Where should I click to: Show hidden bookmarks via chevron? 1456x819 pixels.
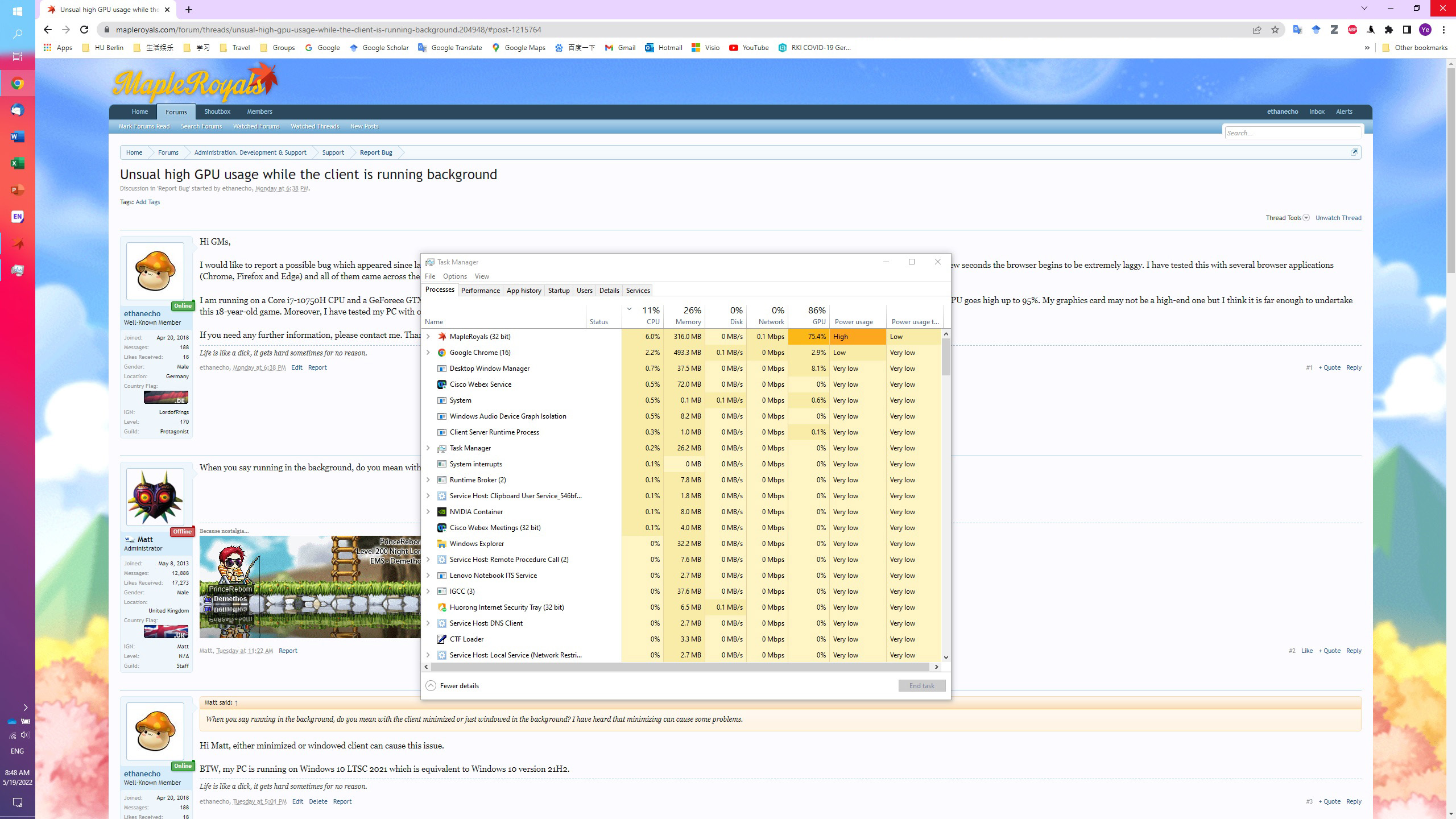coord(1367,48)
